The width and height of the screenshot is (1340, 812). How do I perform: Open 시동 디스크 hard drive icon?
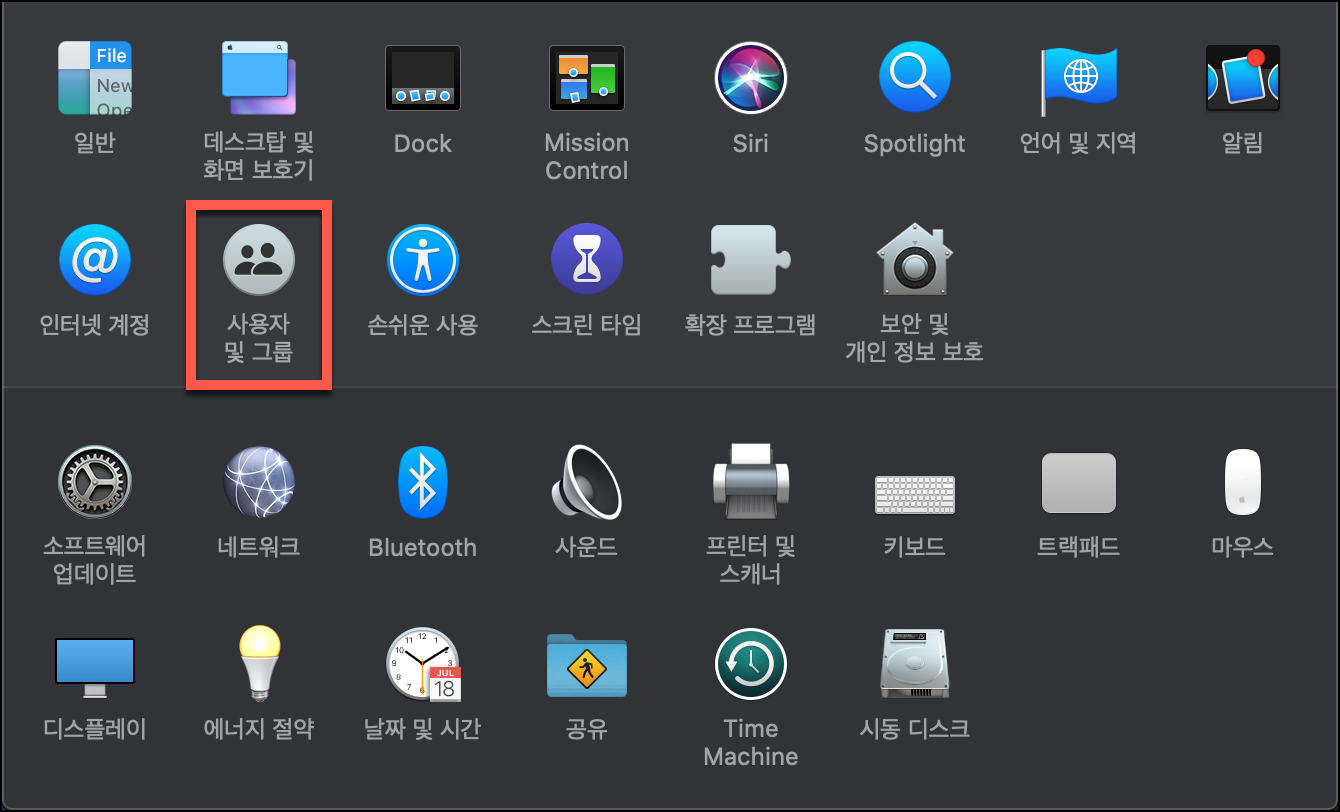click(915, 664)
